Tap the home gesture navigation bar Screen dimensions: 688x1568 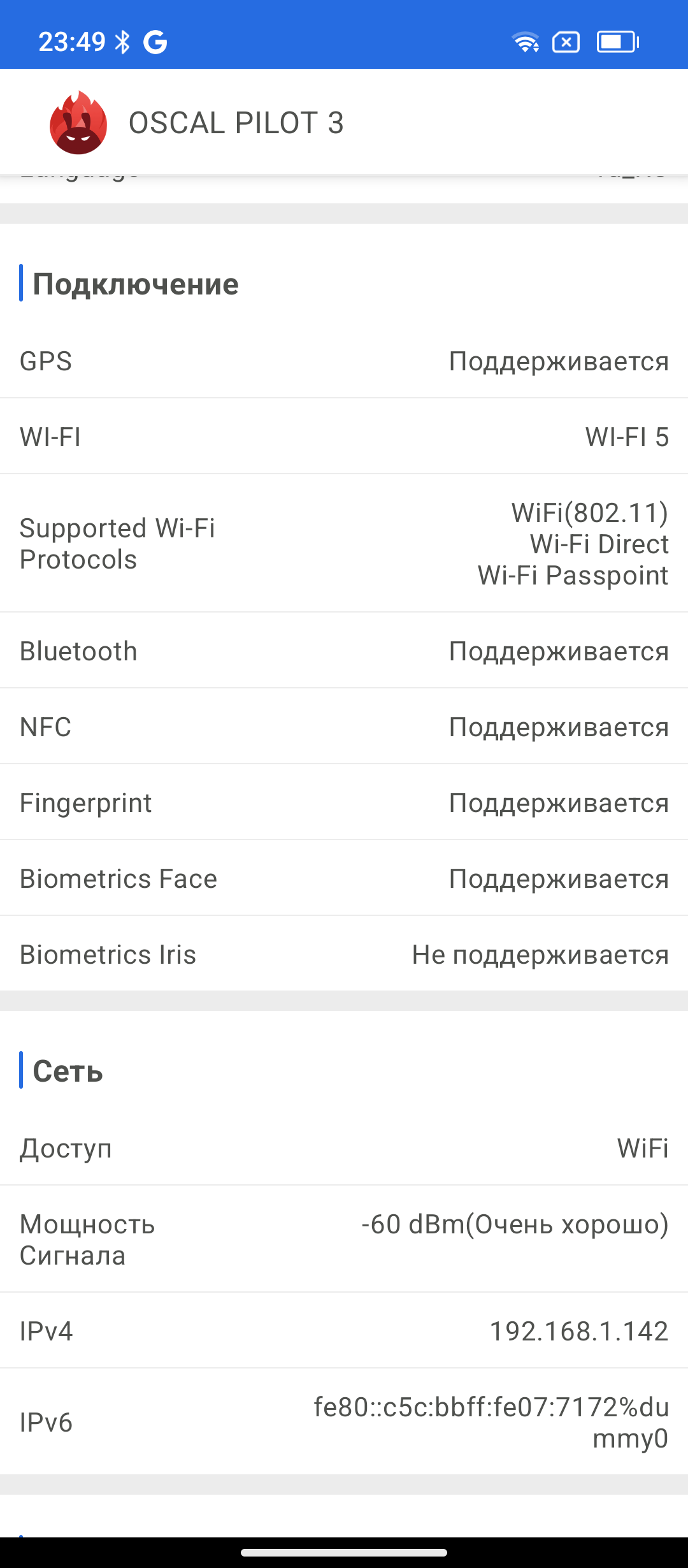tap(344, 1553)
